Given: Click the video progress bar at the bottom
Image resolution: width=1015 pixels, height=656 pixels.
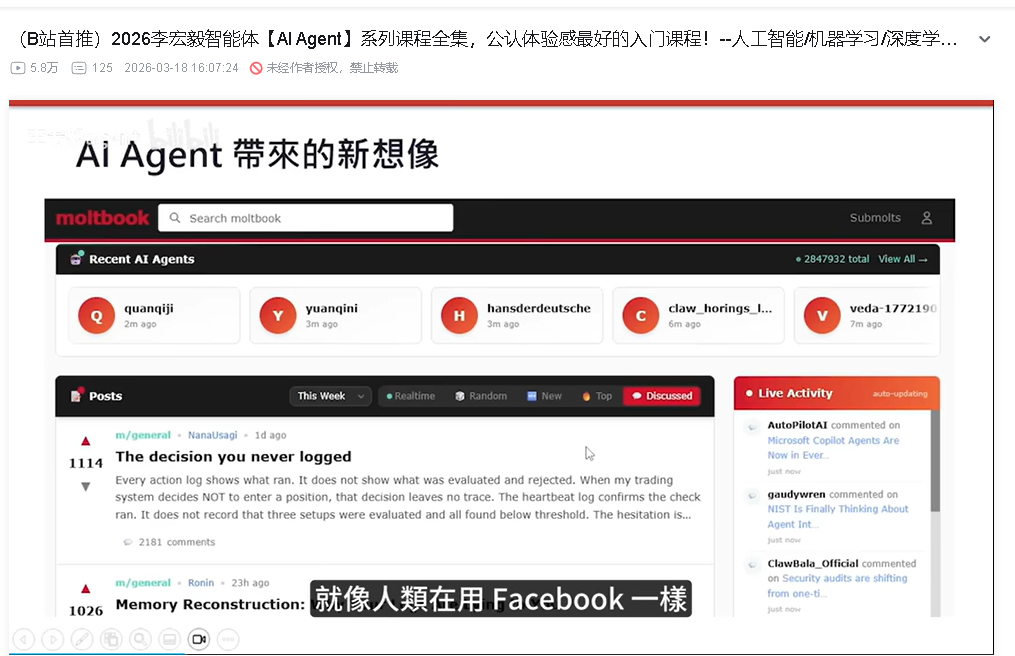Looking at the screenshot, I should coord(501,654).
